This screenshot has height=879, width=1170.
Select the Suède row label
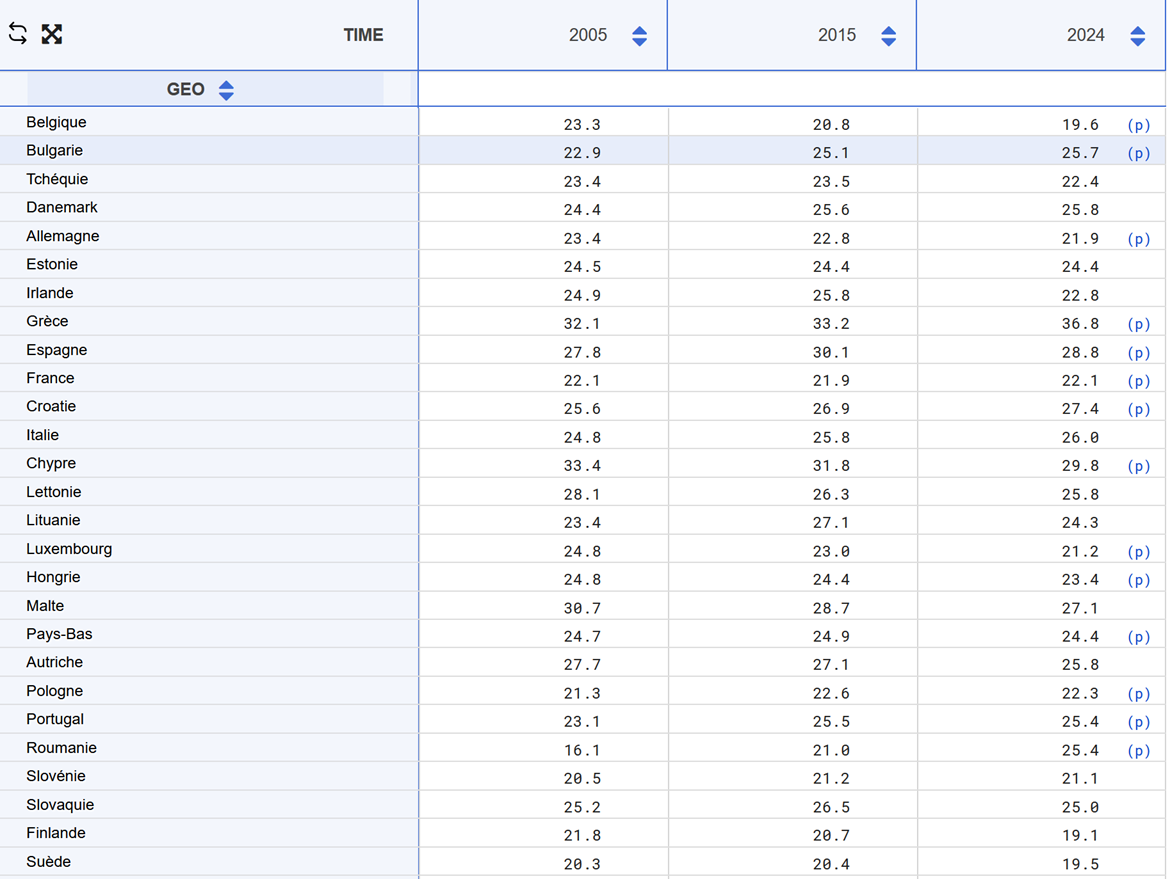pos(49,861)
